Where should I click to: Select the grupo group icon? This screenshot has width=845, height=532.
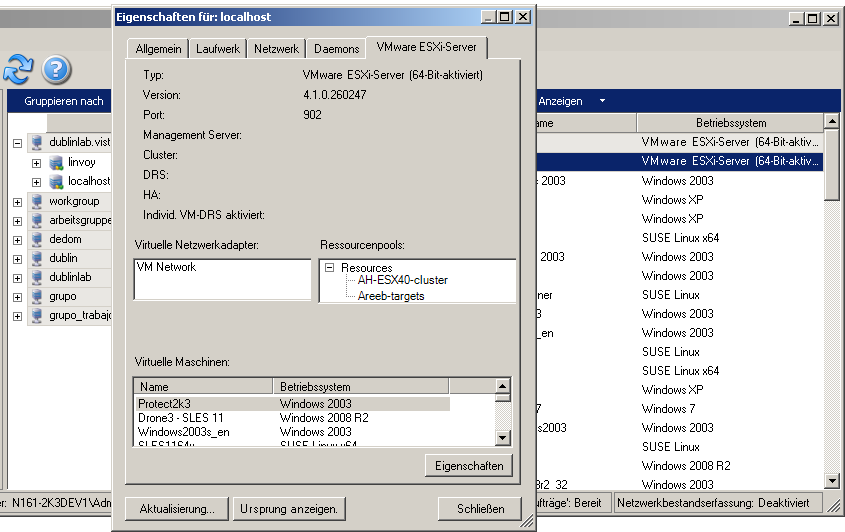tap(37, 296)
